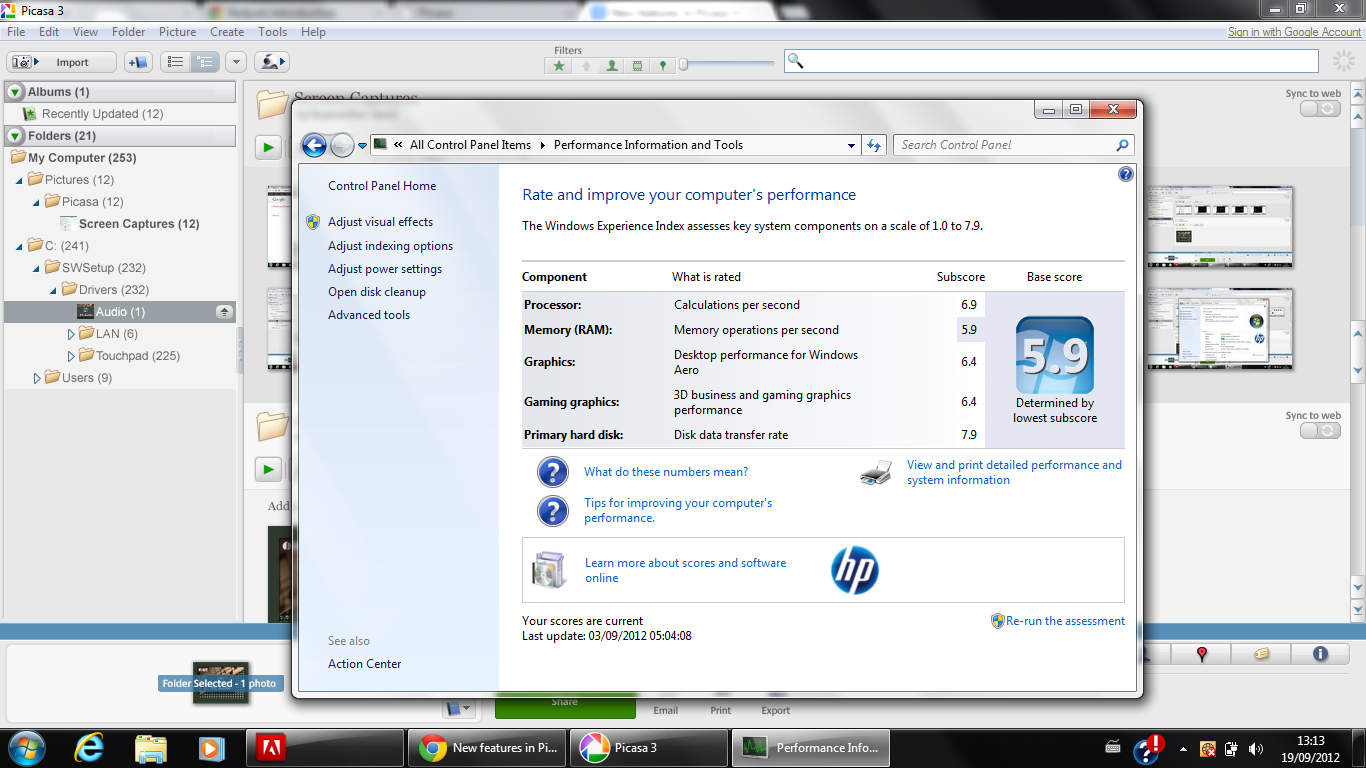Switch to tree folder view icon
Image resolution: width=1366 pixels, height=768 pixels.
coord(204,62)
